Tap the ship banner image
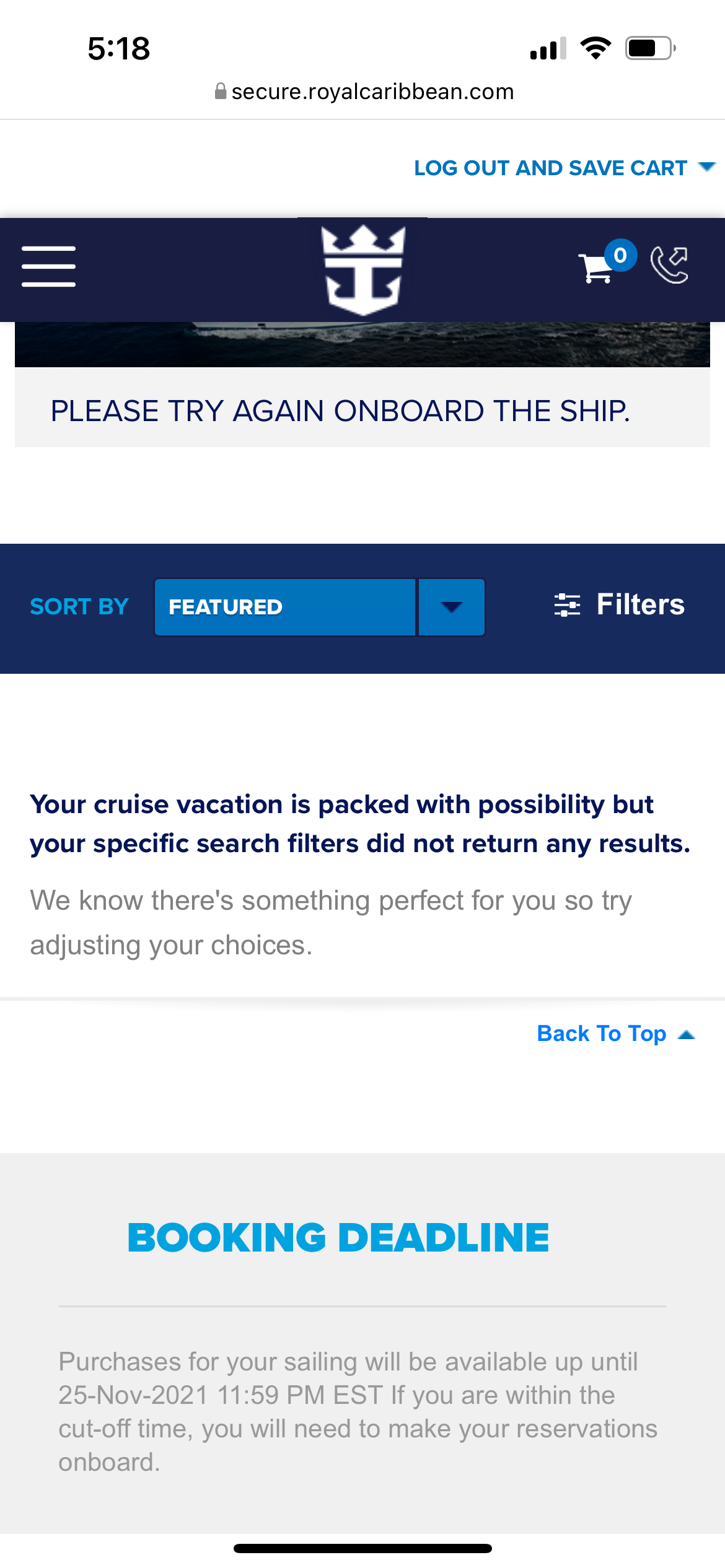The width and height of the screenshot is (725, 1568). pos(362,344)
